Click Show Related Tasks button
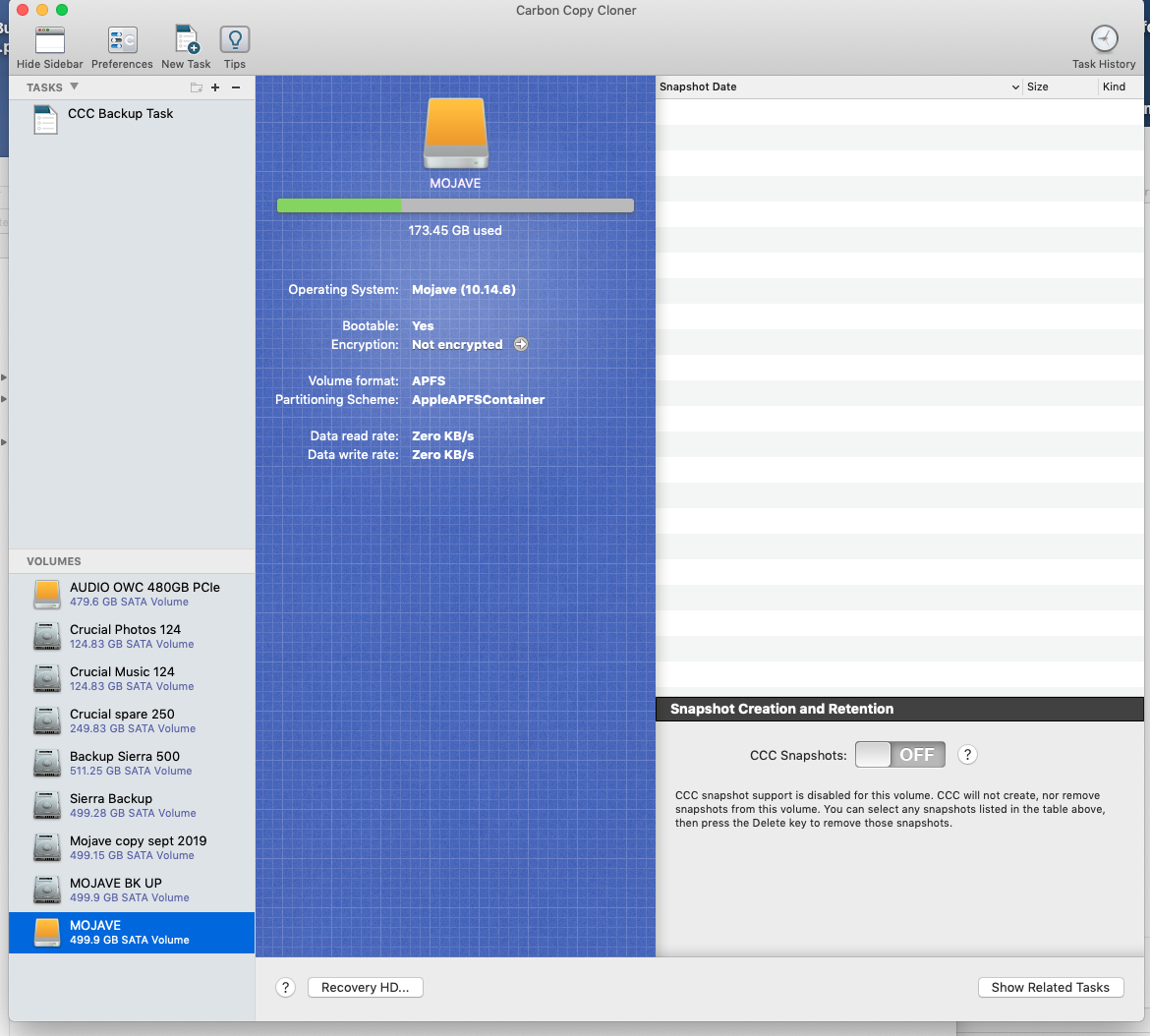 point(1051,988)
